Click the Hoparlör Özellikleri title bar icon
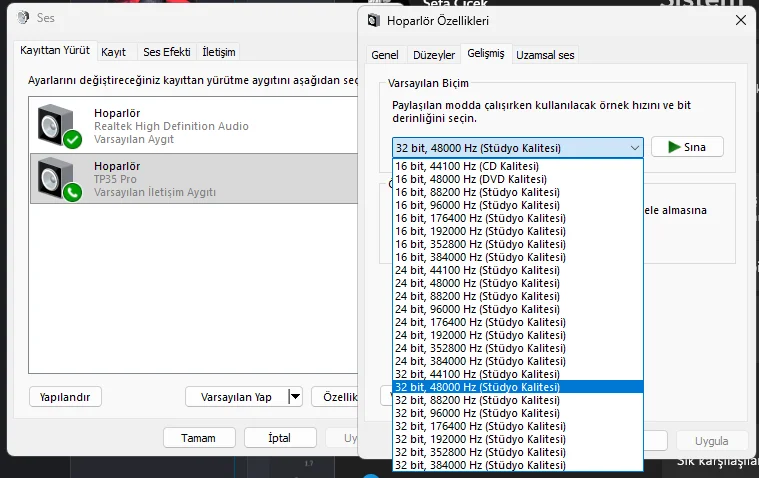The height and width of the screenshot is (478, 759). click(374, 21)
